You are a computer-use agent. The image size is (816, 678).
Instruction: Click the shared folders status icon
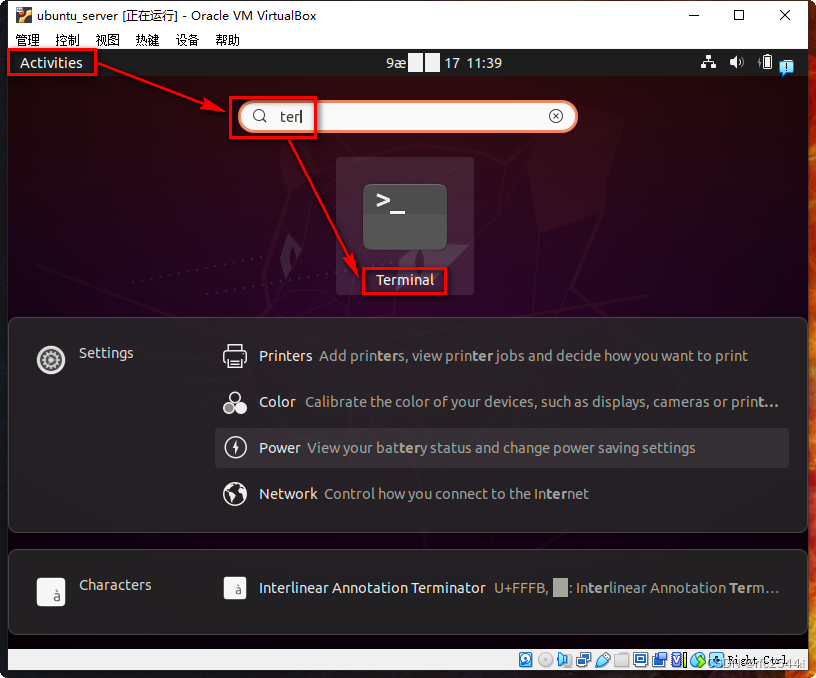tap(621, 660)
